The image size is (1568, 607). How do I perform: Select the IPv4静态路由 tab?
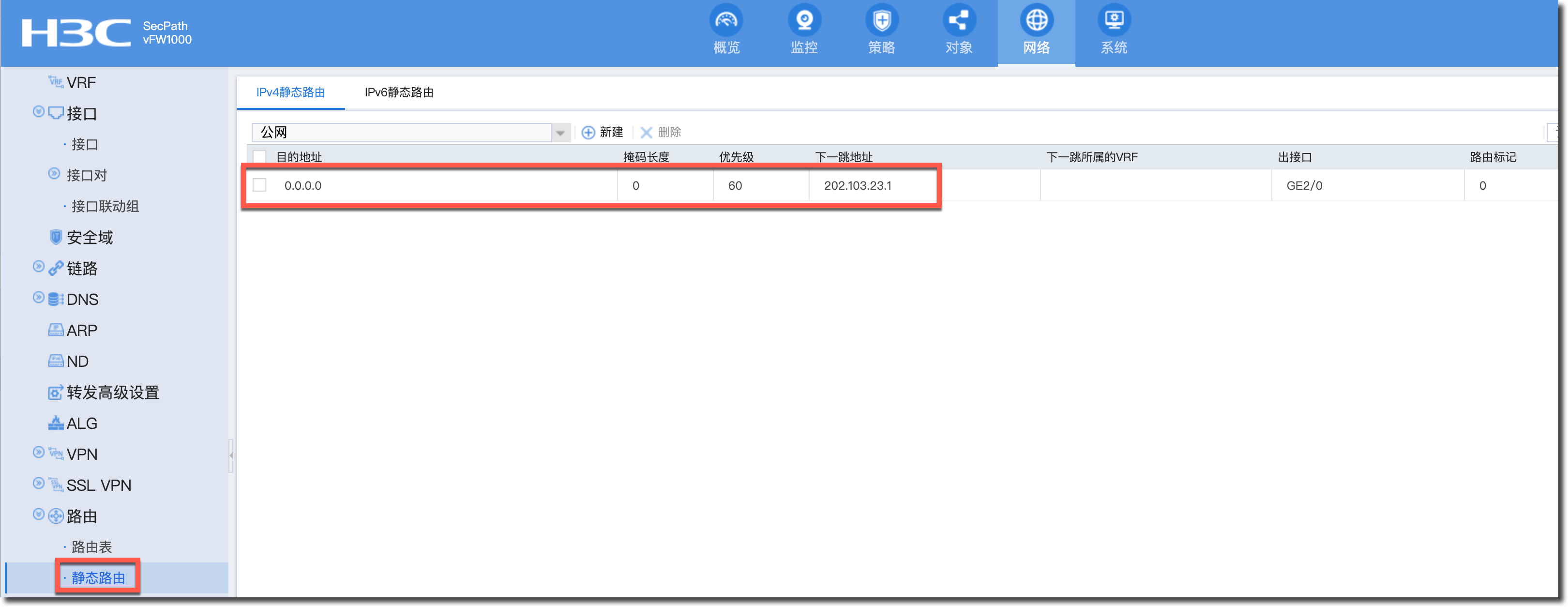(290, 92)
